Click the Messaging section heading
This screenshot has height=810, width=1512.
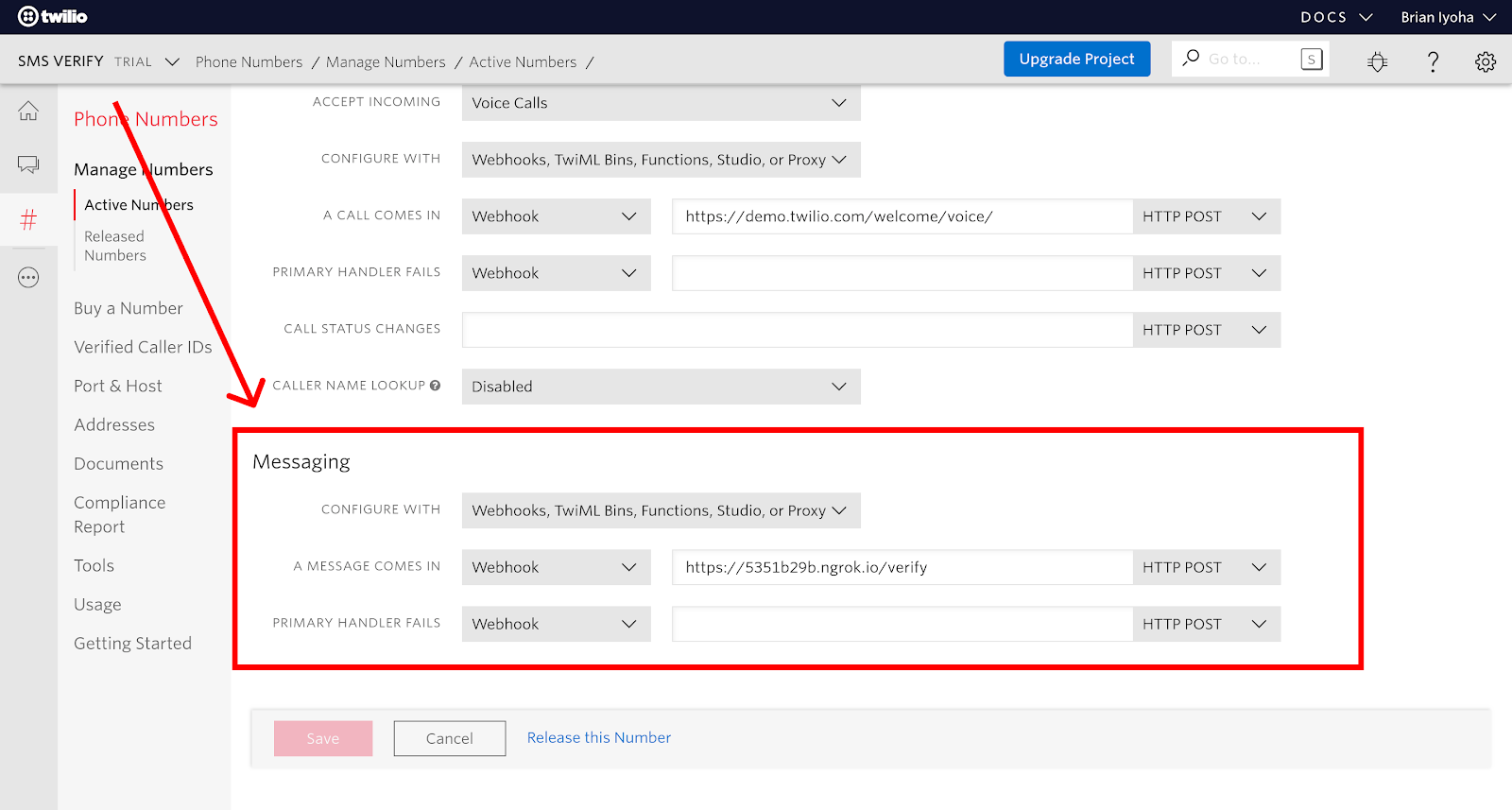(x=301, y=461)
